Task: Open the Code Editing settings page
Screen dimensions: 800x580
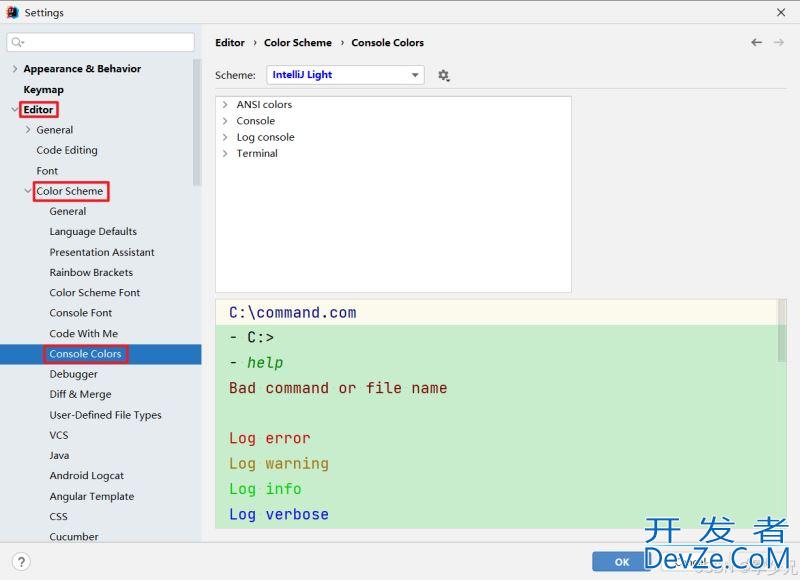Action: (x=67, y=150)
